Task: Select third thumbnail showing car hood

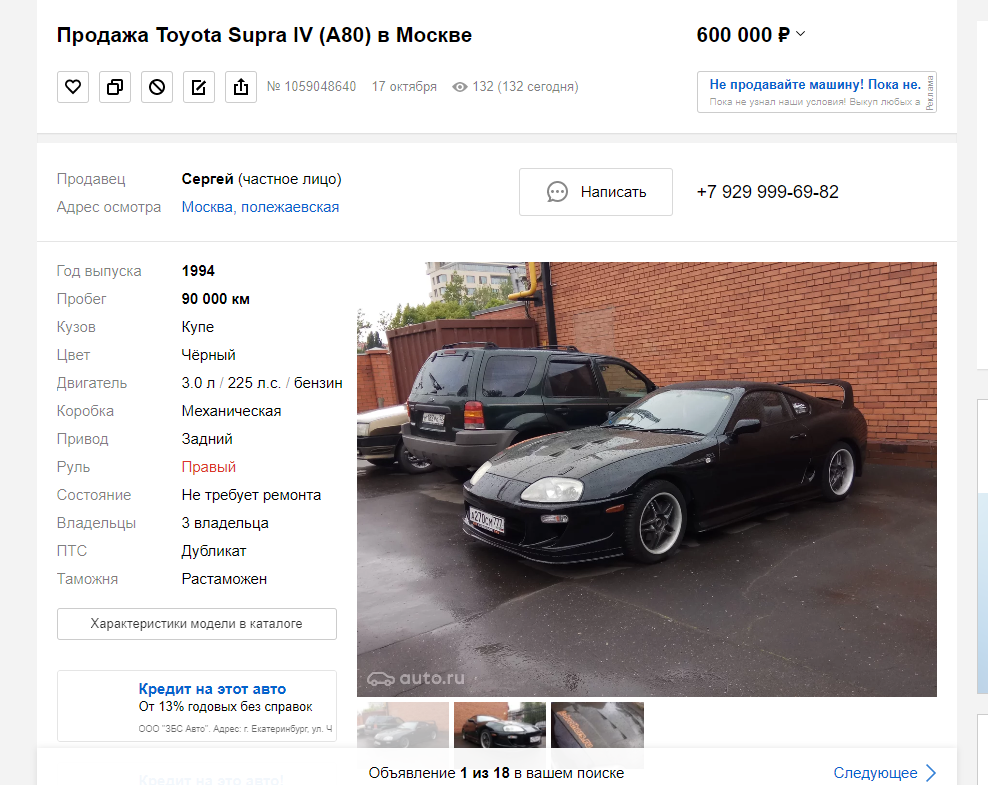Action: pos(597,725)
